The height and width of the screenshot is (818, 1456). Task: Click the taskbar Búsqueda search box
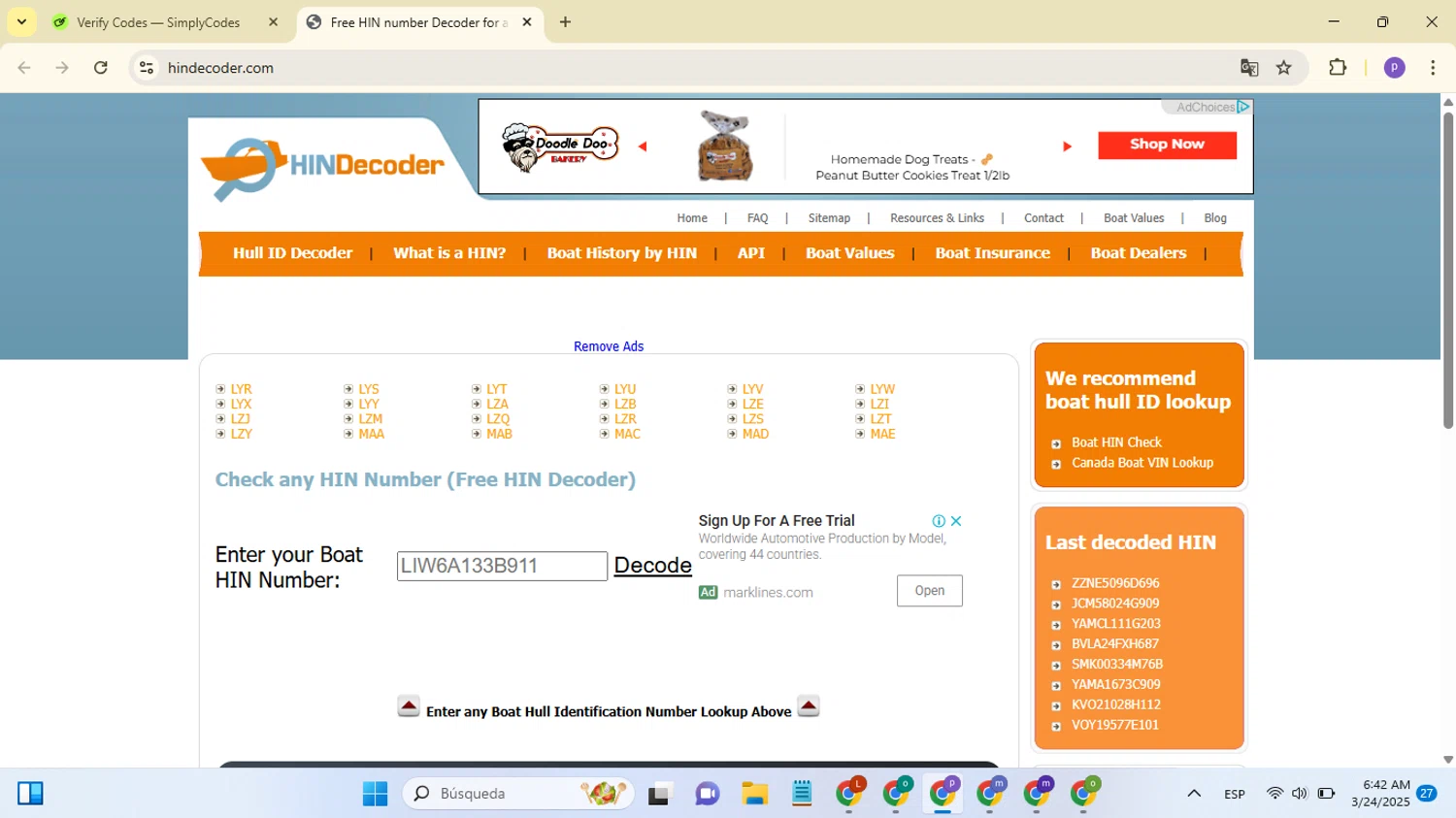(x=518, y=794)
